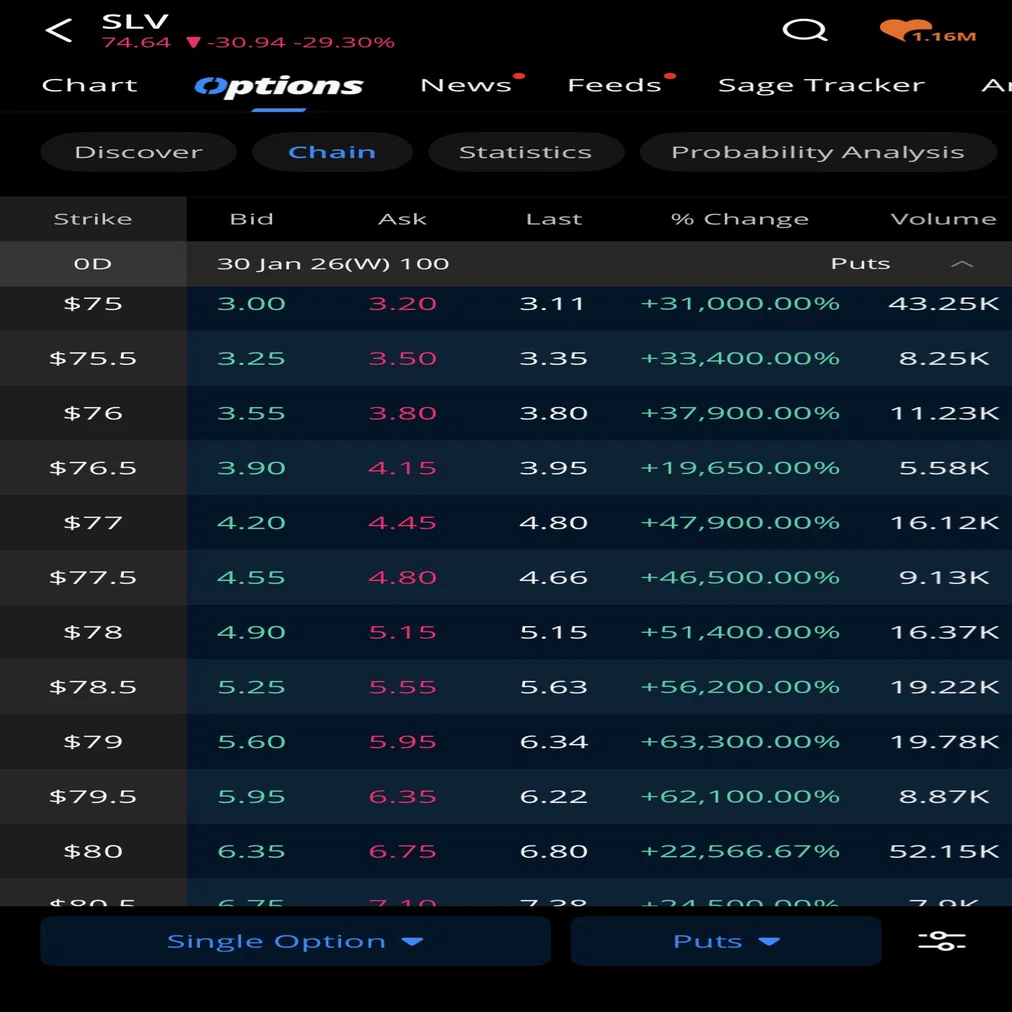Switch to Sage Tracker tab
Image resolution: width=1012 pixels, height=1012 pixels.
tap(822, 85)
